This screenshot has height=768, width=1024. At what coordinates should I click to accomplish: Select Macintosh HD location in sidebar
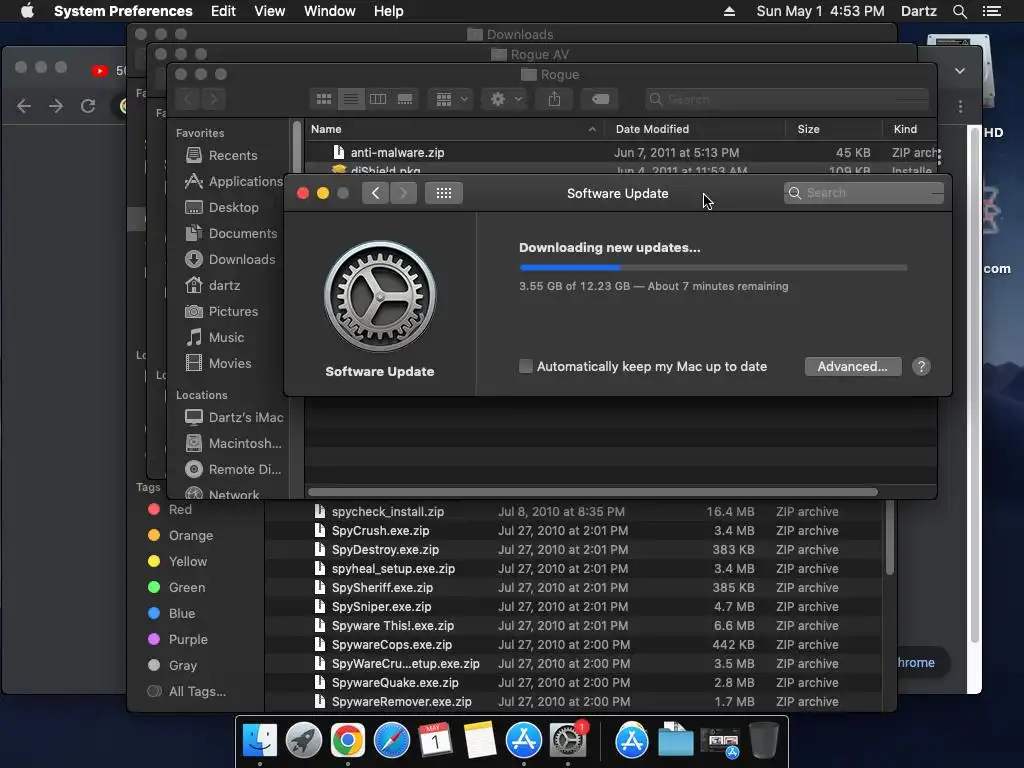coord(233,443)
